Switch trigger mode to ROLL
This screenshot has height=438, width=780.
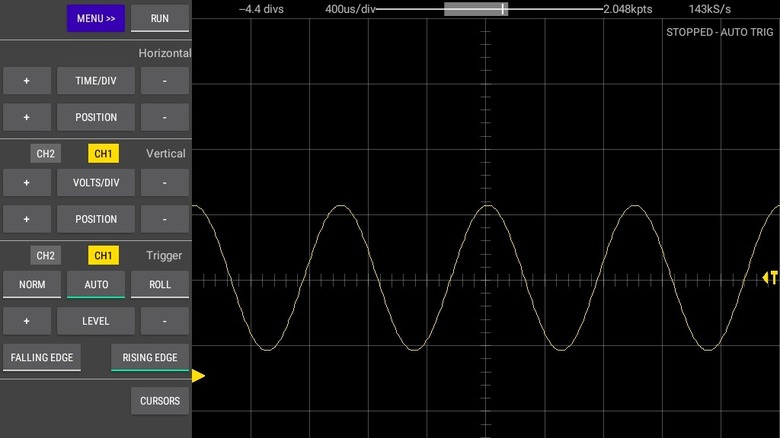pos(160,285)
